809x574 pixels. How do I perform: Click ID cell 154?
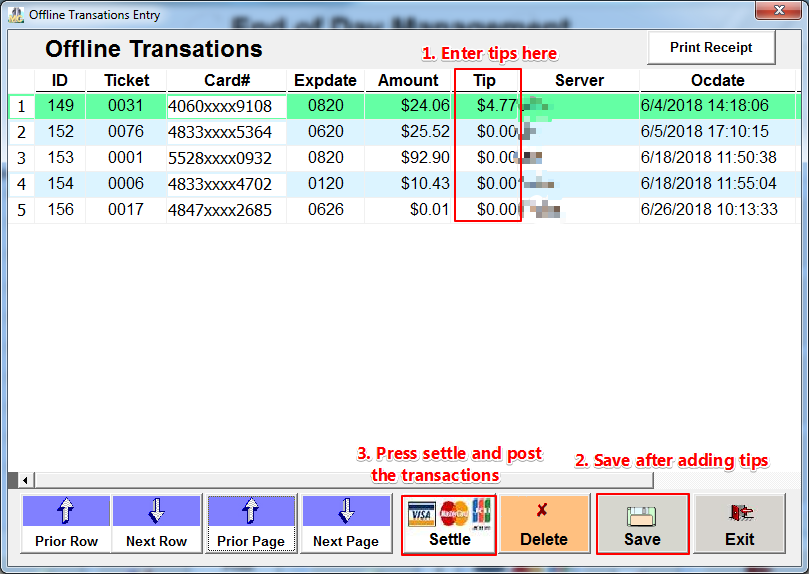point(60,184)
